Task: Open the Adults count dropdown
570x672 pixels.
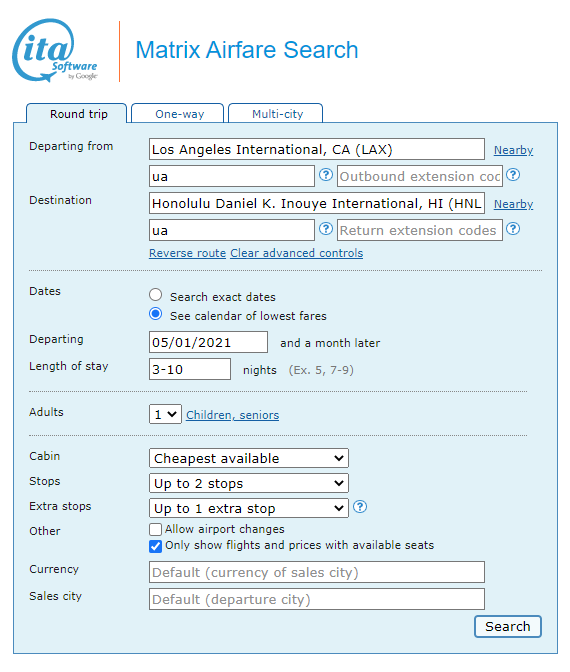Action: [x=165, y=414]
